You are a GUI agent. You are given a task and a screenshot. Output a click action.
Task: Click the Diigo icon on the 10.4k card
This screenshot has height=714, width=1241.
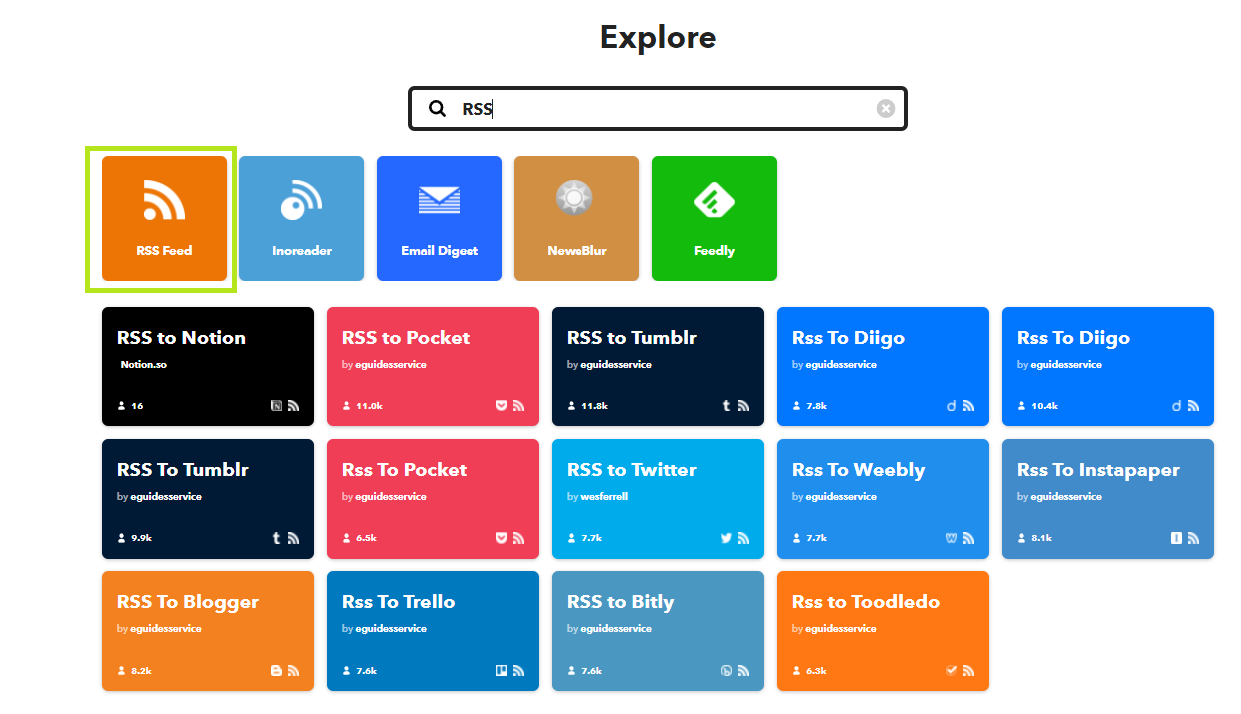1177,406
